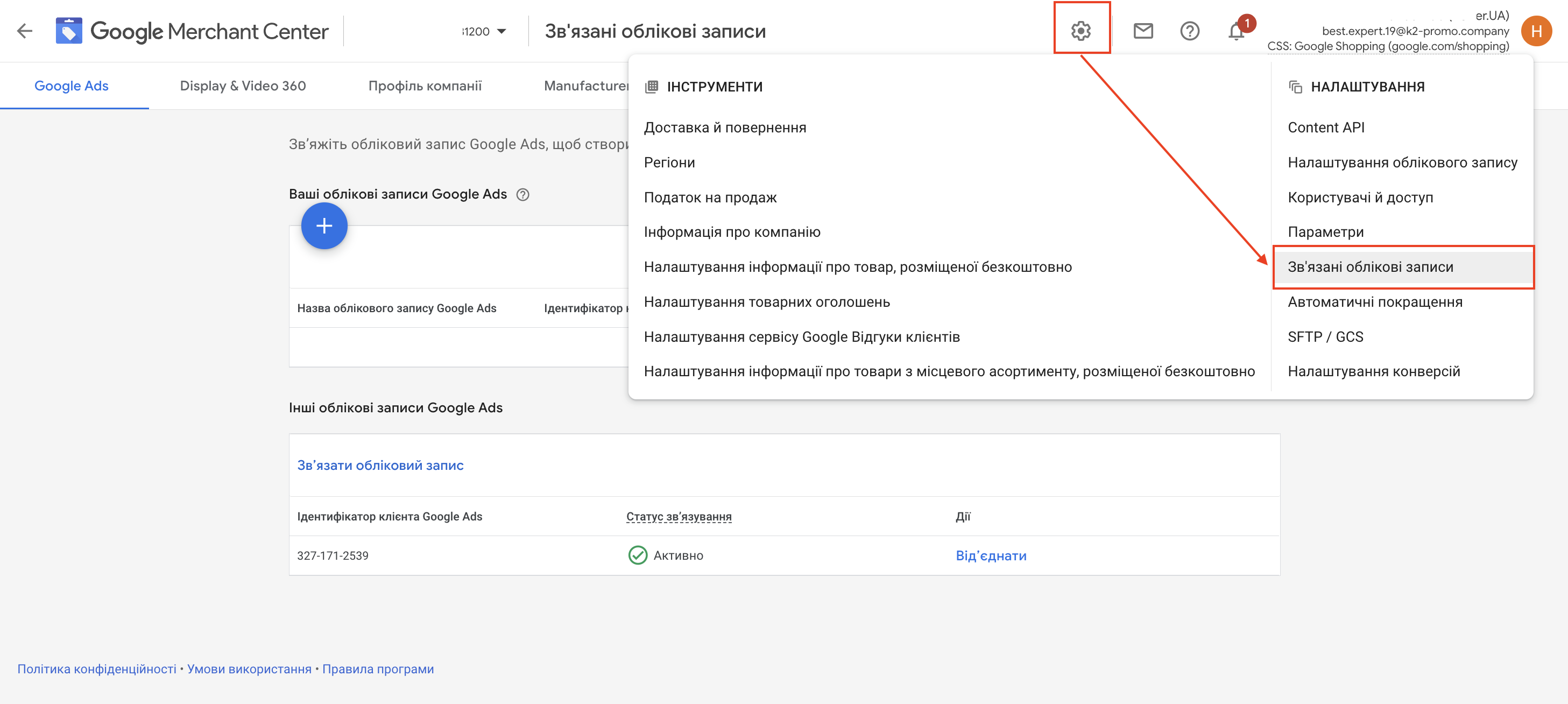Open Налаштування конверсій menu item

pyautogui.click(x=1373, y=371)
